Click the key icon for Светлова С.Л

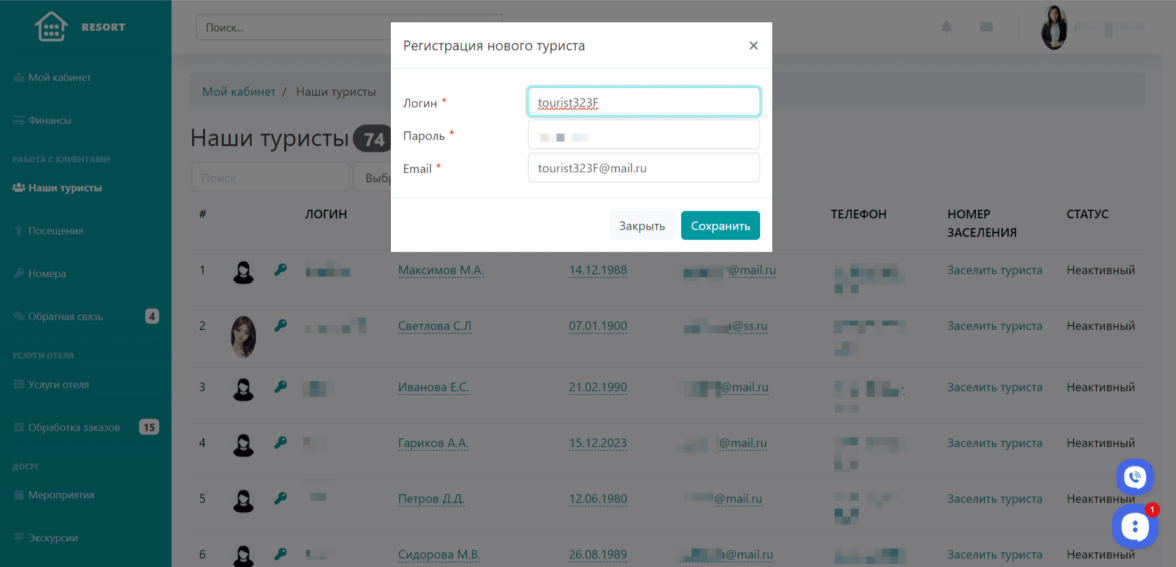pyautogui.click(x=281, y=325)
